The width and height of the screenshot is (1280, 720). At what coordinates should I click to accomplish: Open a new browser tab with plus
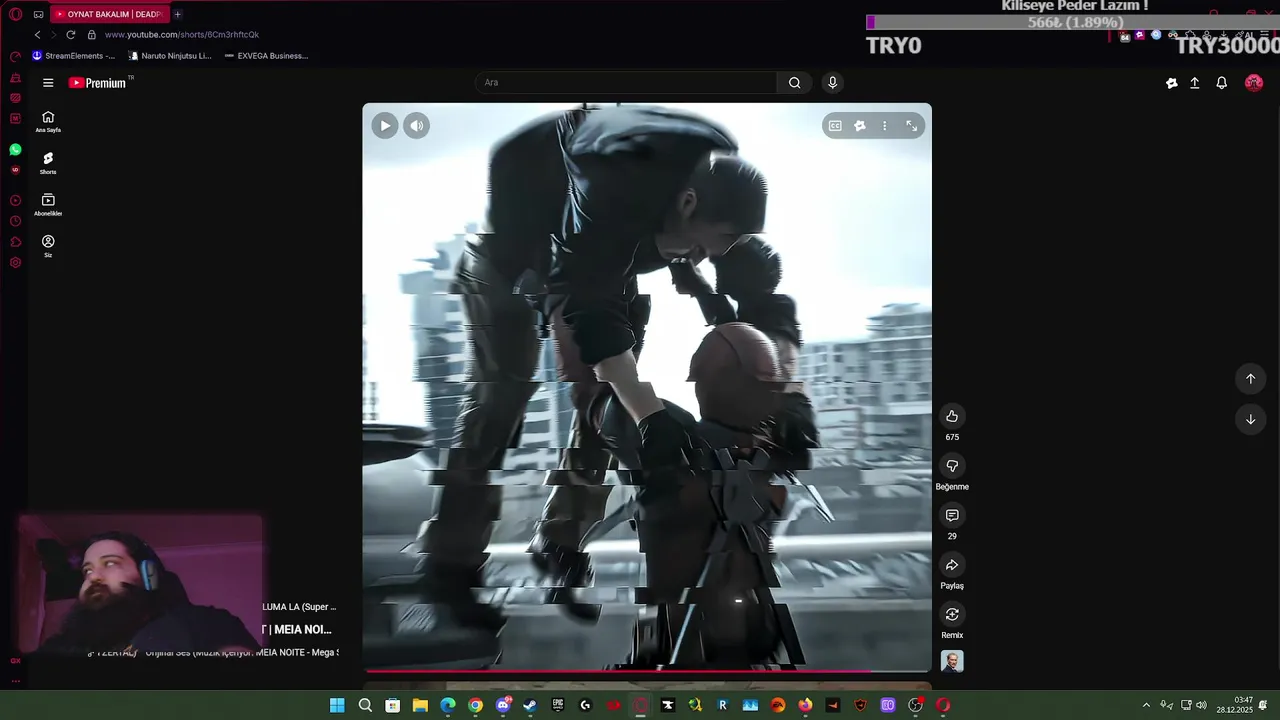pyautogui.click(x=177, y=14)
